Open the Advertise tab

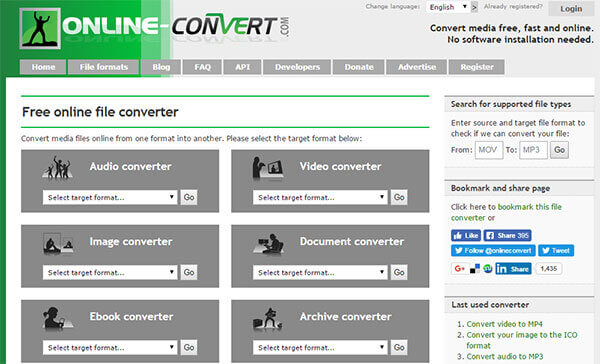pyautogui.click(x=416, y=67)
